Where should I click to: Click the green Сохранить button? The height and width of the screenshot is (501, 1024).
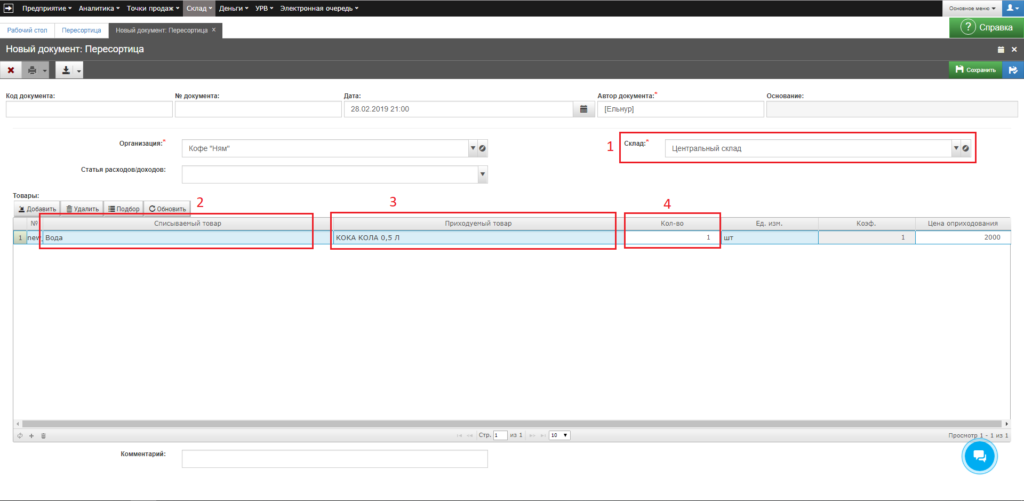974,70
